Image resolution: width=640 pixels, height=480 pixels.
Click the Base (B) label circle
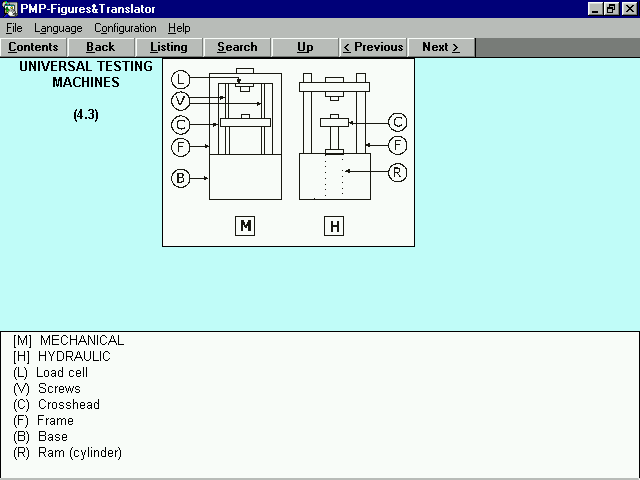point(181,179)
